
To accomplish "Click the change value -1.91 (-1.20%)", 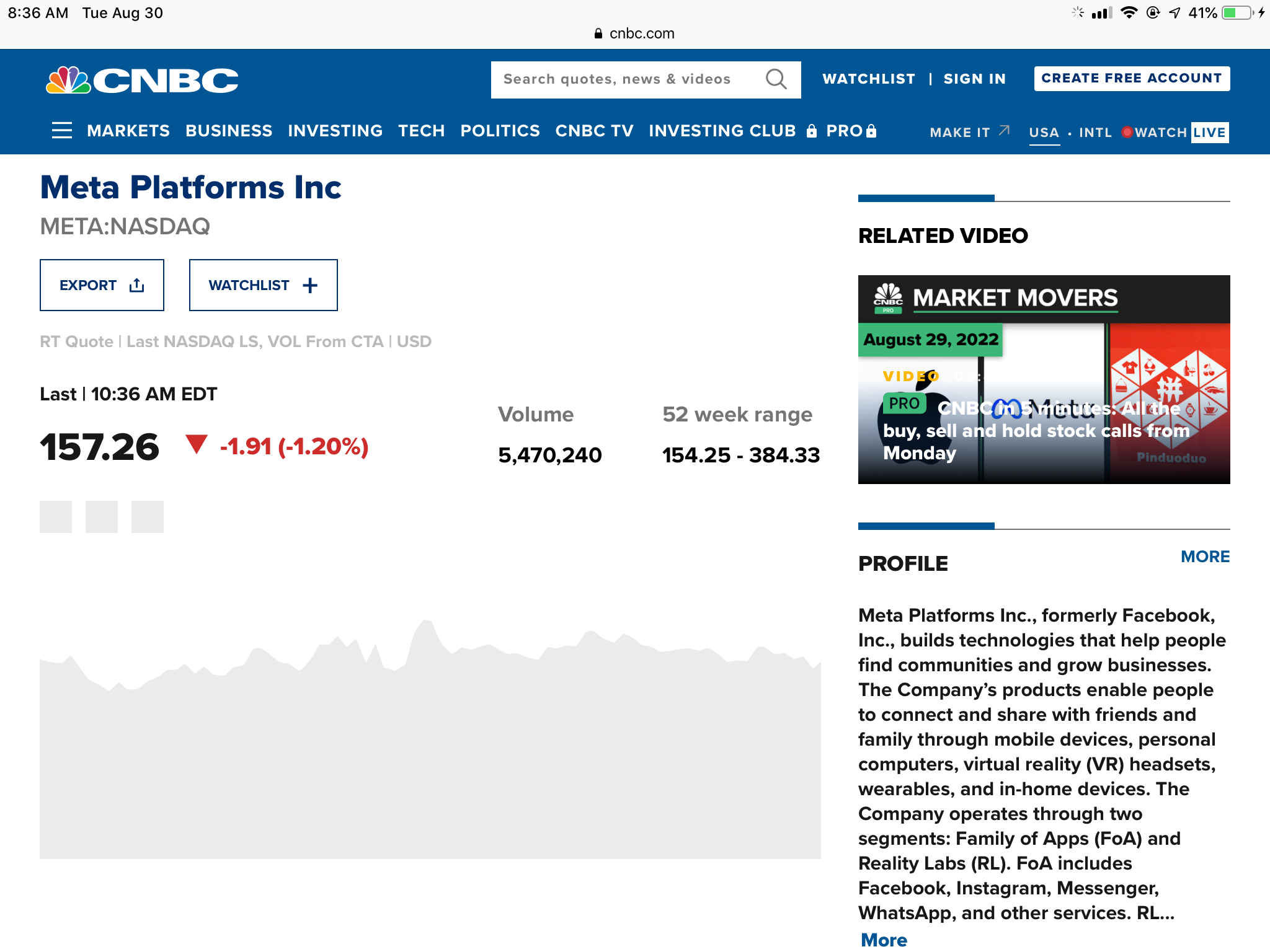I will coord(295,446).
